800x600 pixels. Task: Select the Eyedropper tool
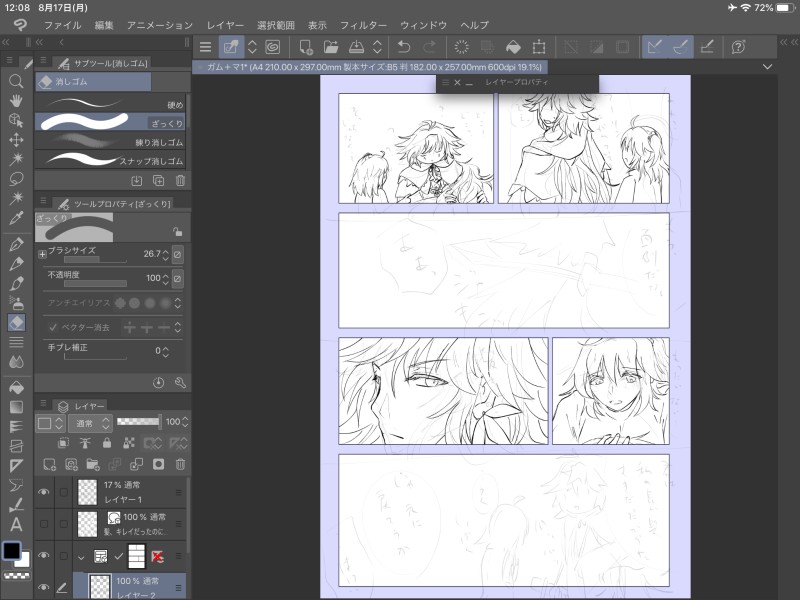[x=16, y=218]
